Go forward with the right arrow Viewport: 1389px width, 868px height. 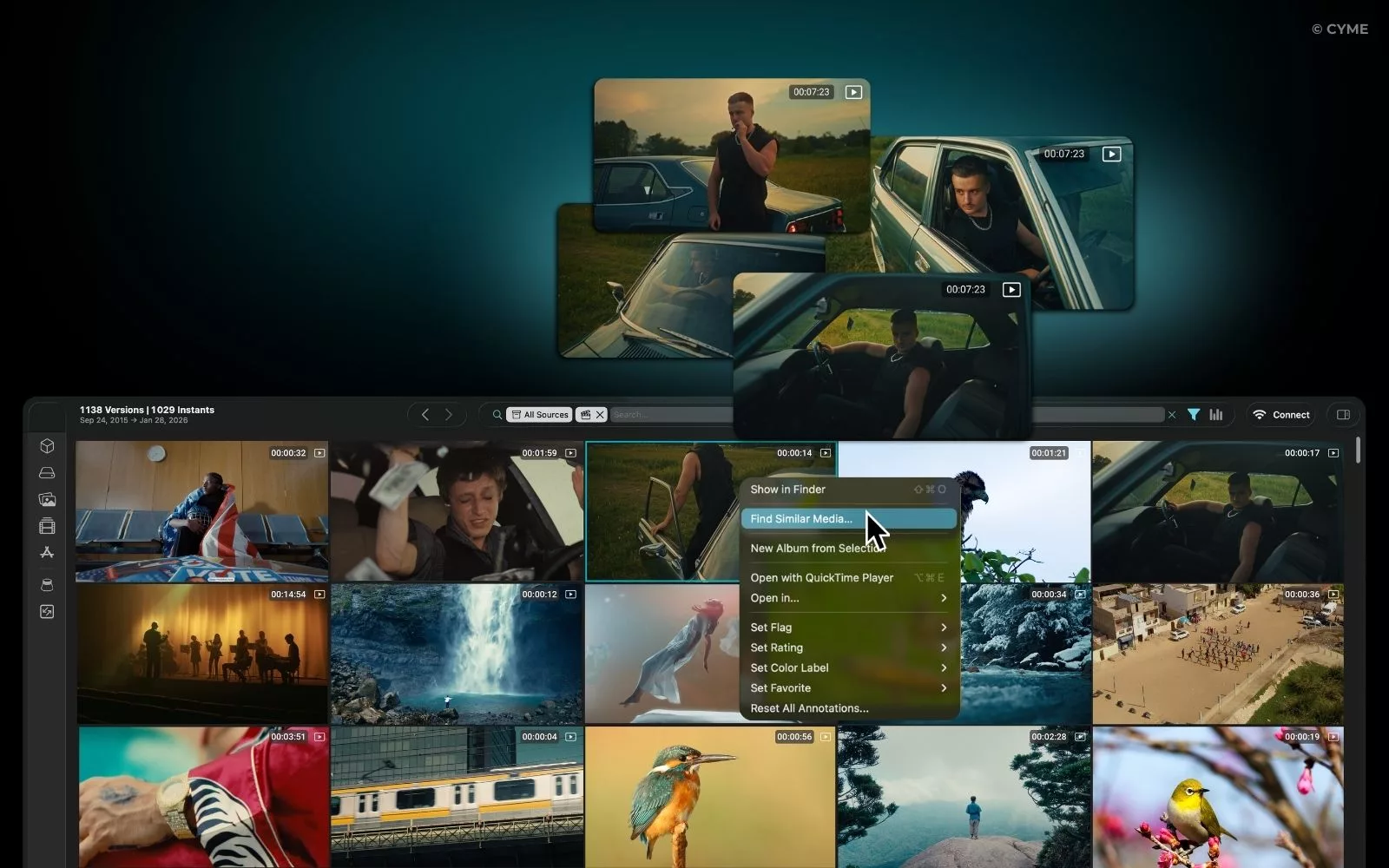point(449,415)
